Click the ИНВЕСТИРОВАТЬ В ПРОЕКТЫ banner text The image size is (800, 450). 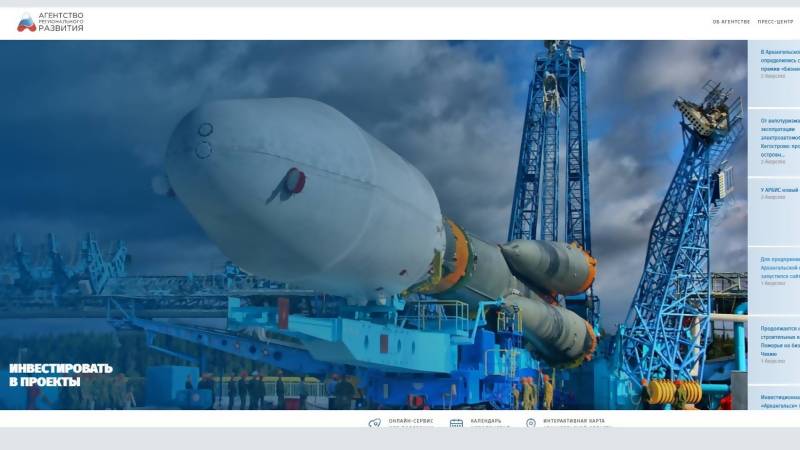(x=61, y=375)
